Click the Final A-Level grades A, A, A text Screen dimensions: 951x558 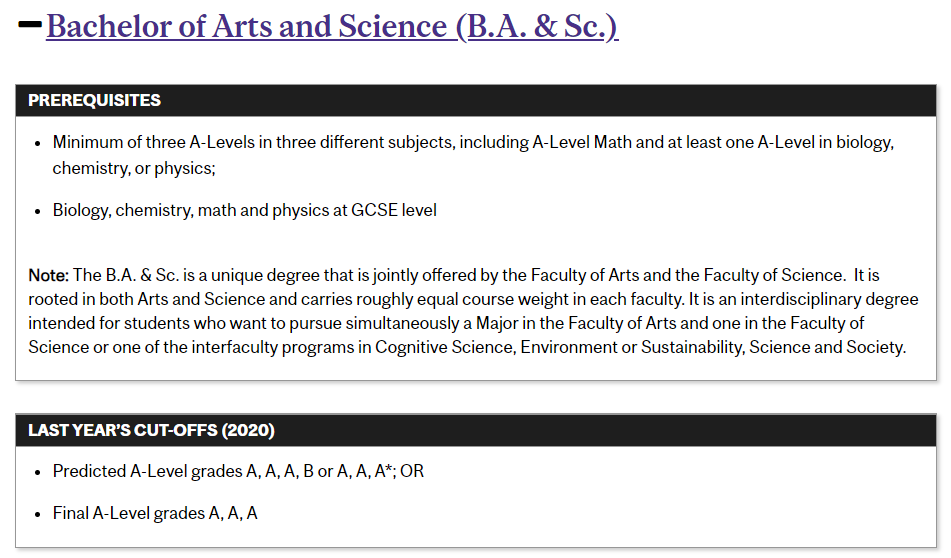click(155, 514)
